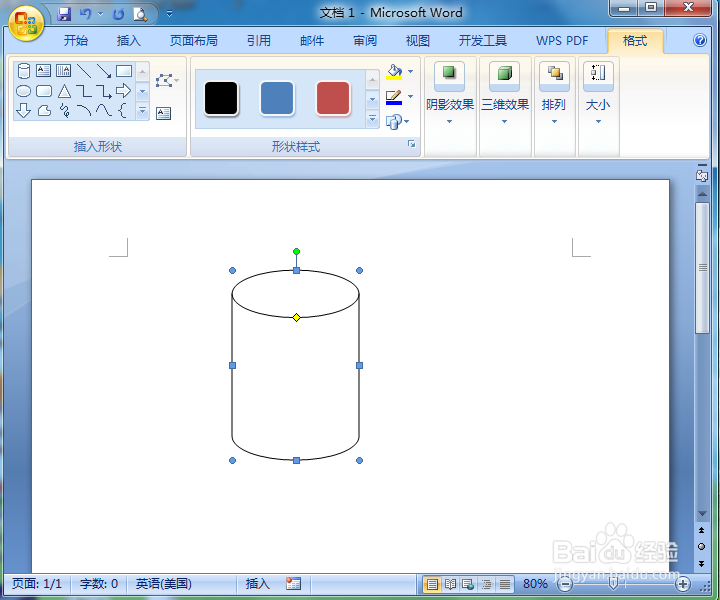This screenshot has height=600, width=720.
Task: Open the 插入 Insert tab
Action: [x=129, y=41]
